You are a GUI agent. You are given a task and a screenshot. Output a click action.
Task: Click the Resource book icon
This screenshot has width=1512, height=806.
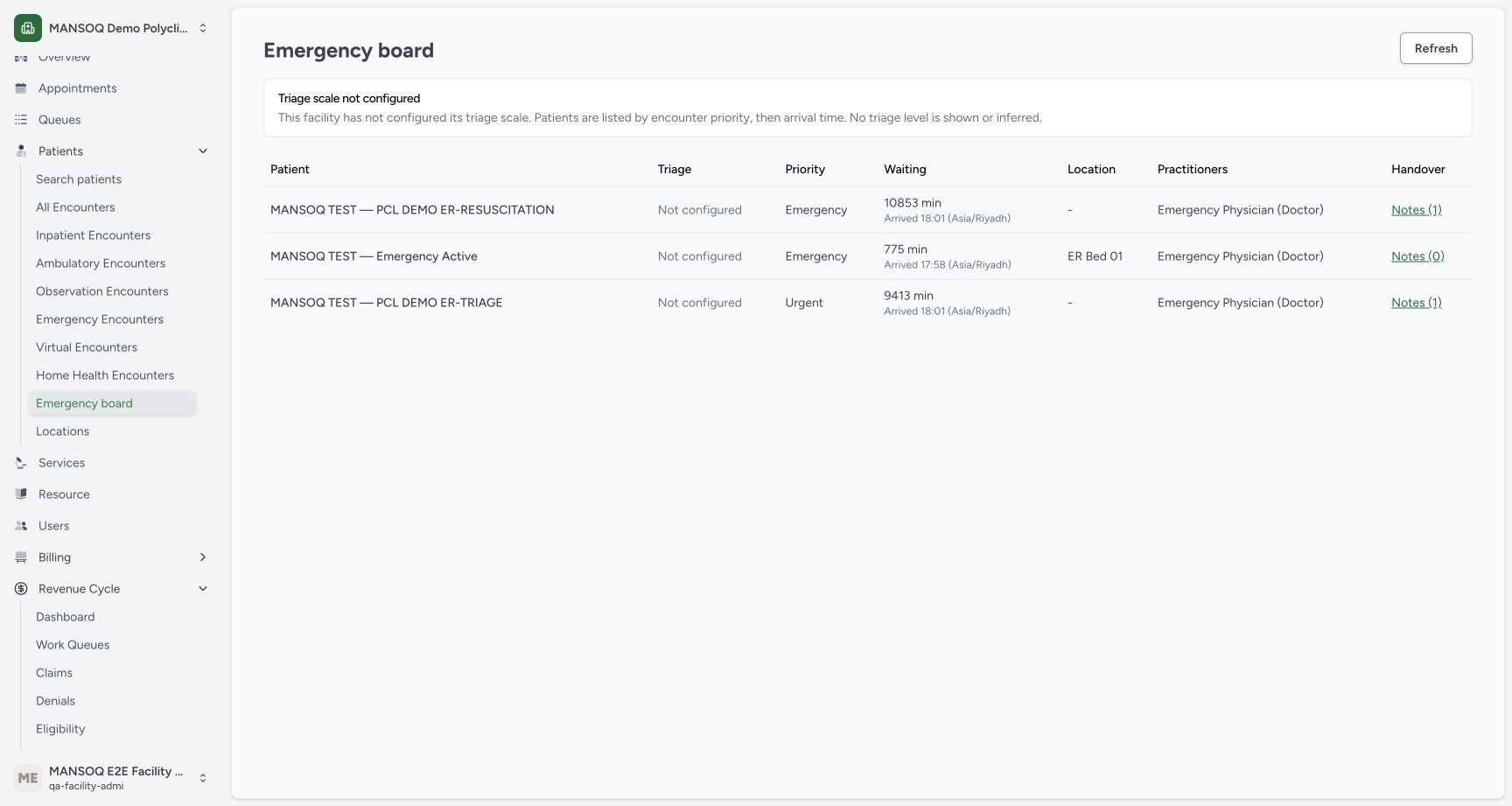21,494
